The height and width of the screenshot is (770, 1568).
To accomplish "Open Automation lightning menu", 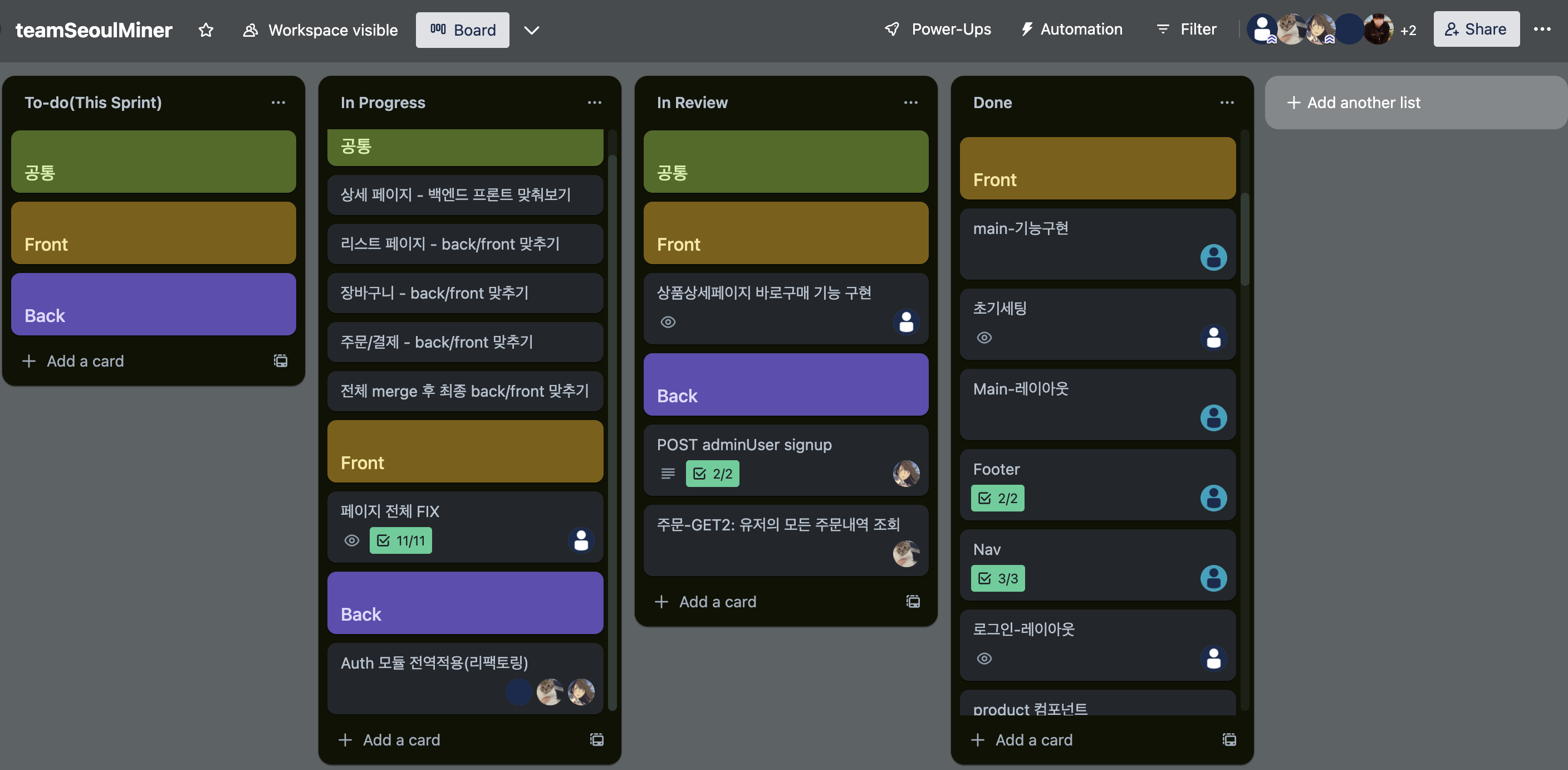I will (x=1027, y=29).
